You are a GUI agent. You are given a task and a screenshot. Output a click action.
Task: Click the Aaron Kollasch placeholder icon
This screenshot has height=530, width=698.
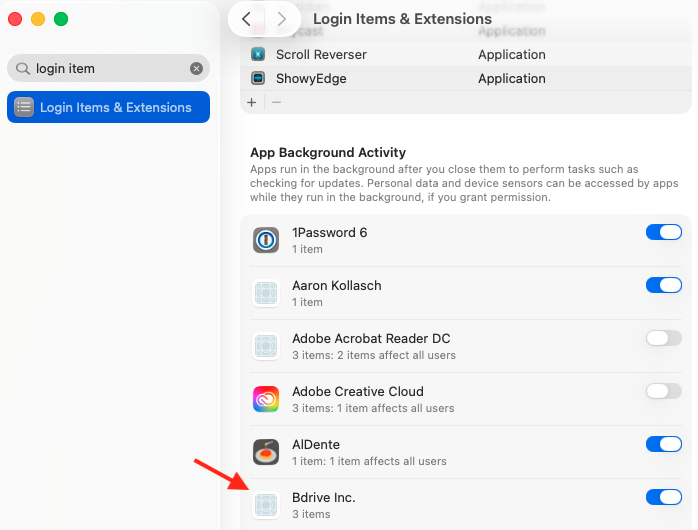tap(265, 293)
